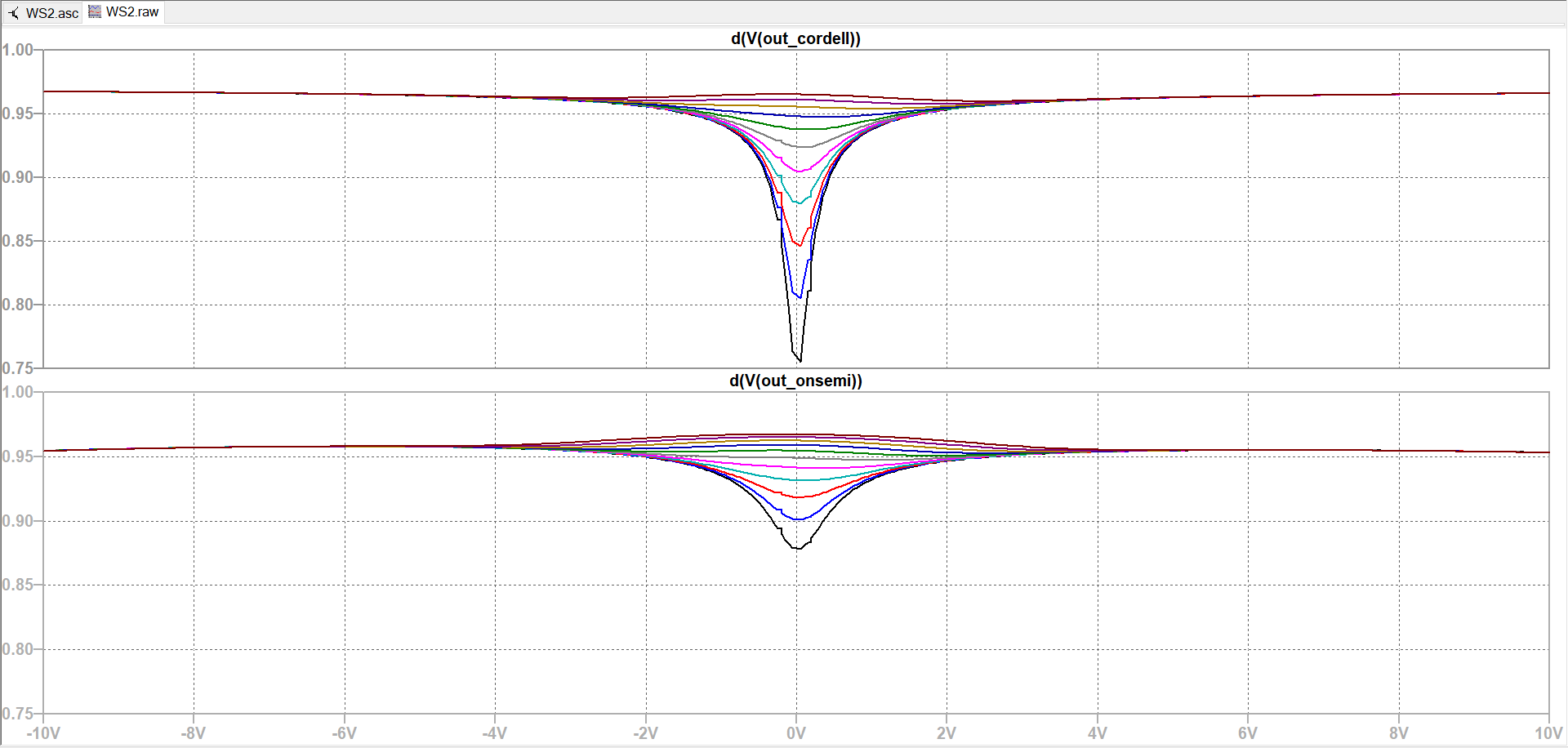Viewport: 1568px width, 748px height.
Task: Click the WS2.asc tab schematic icon
Action: pos(14,13)
